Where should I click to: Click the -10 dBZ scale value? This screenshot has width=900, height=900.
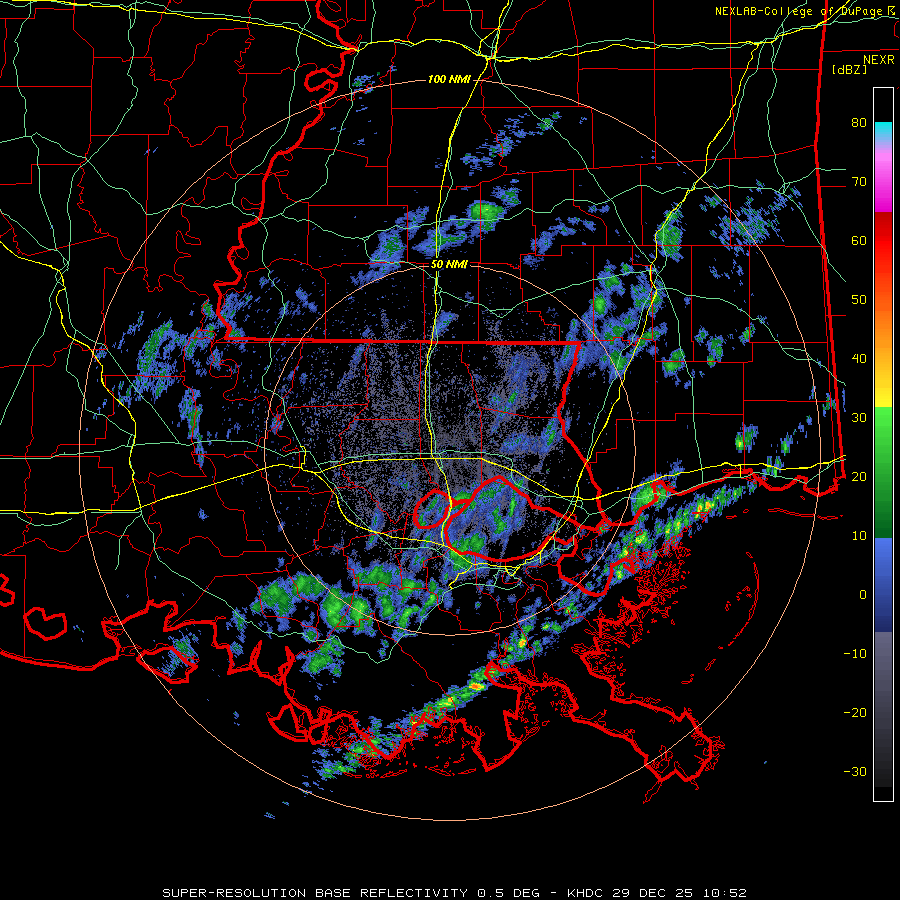855,654
